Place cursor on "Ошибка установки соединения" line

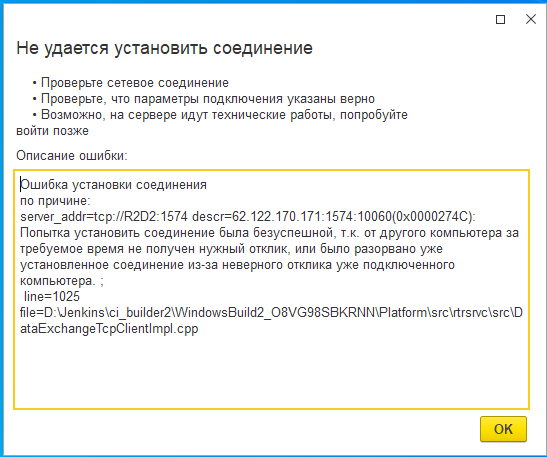pyautogui.click(x=113, y=185)
